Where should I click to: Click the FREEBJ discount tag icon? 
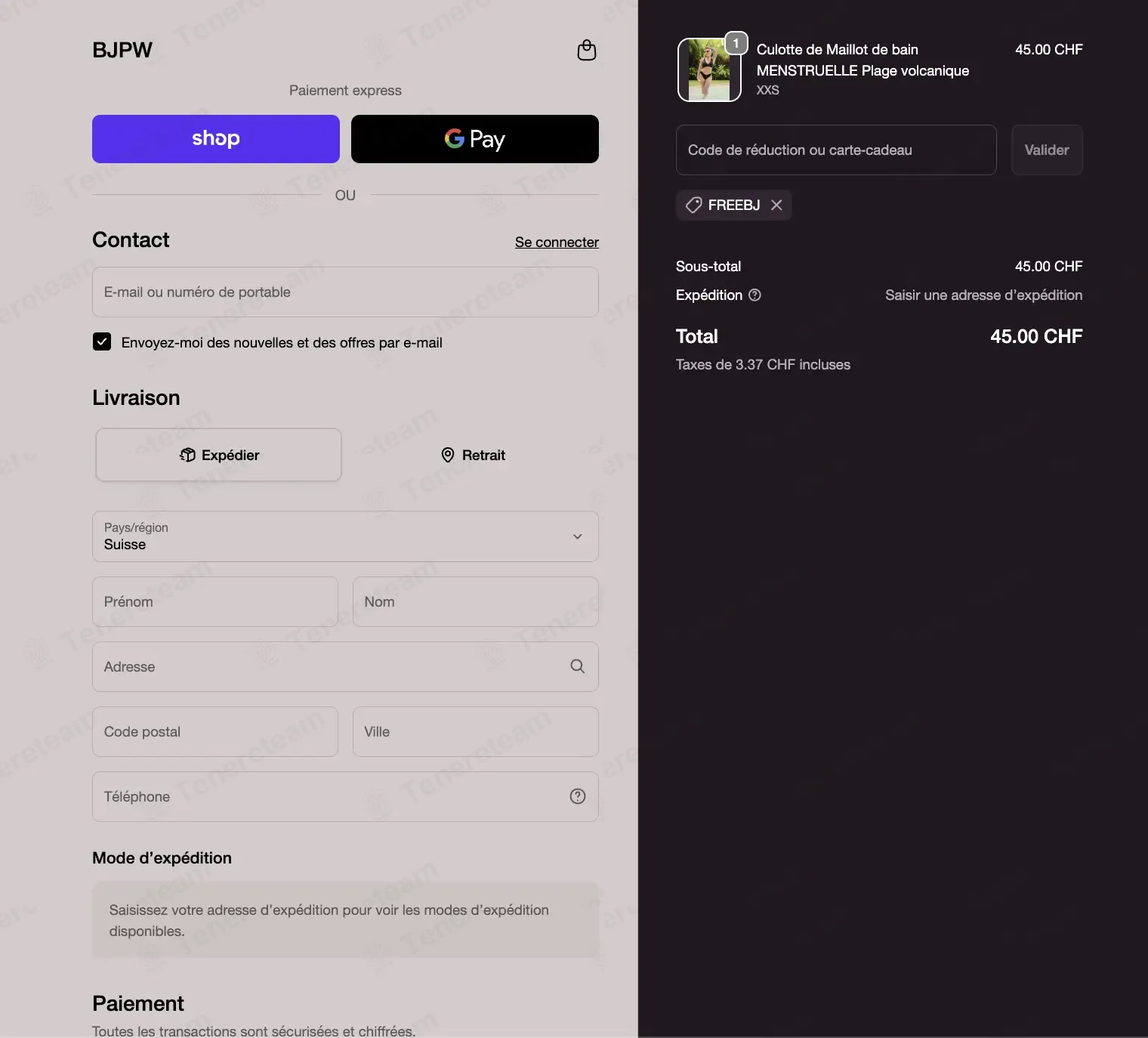point(693,205)
